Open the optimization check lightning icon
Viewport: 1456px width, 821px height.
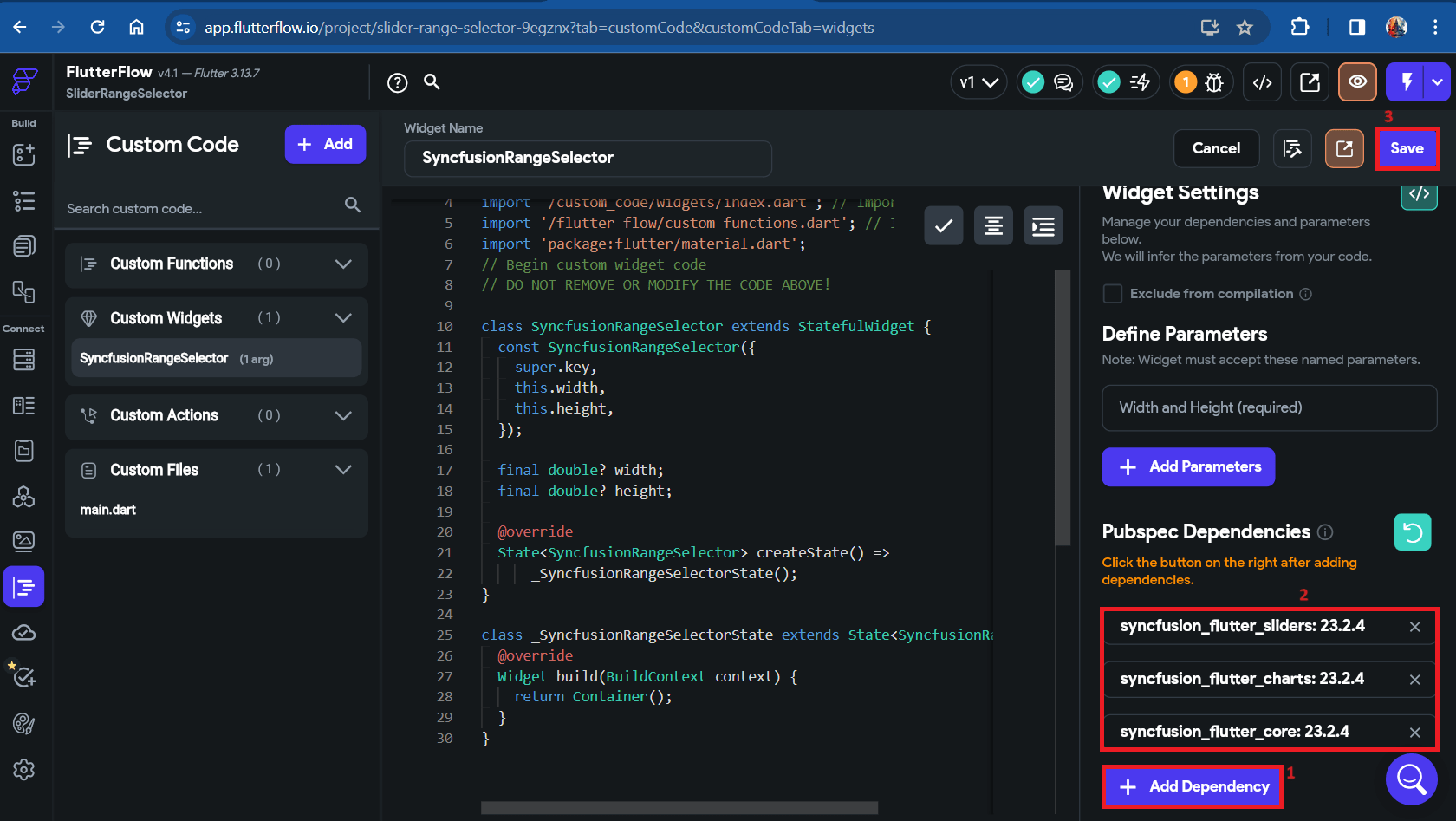coord(1141,82)
